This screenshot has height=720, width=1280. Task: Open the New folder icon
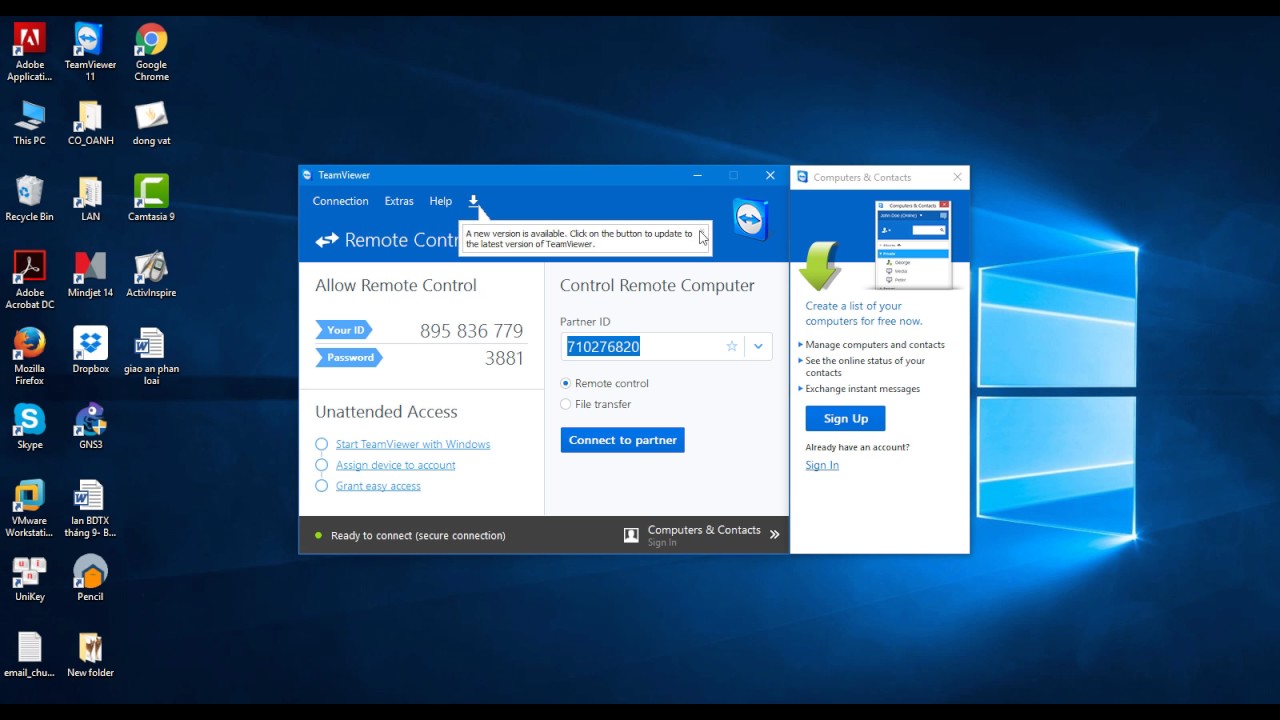point(90,655)
